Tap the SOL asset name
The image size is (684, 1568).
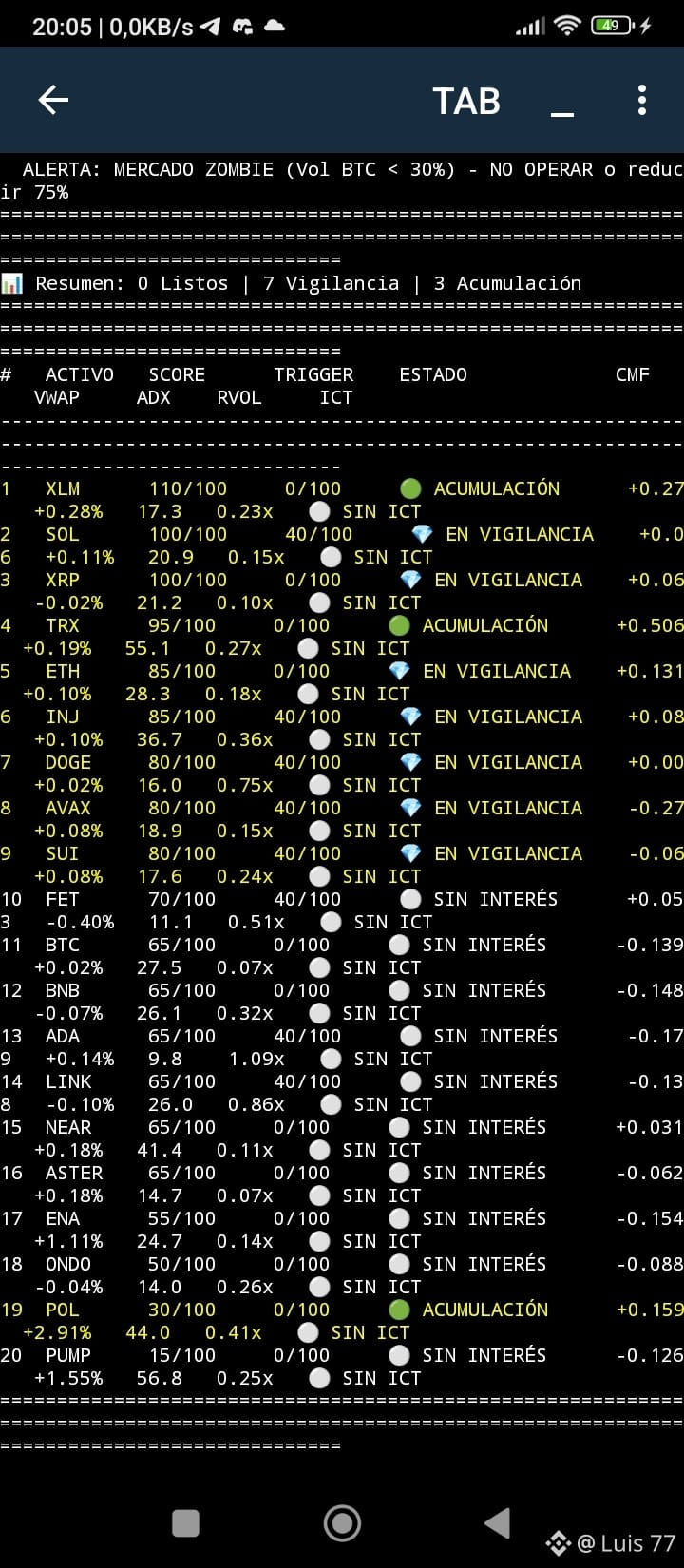point(63,535)
